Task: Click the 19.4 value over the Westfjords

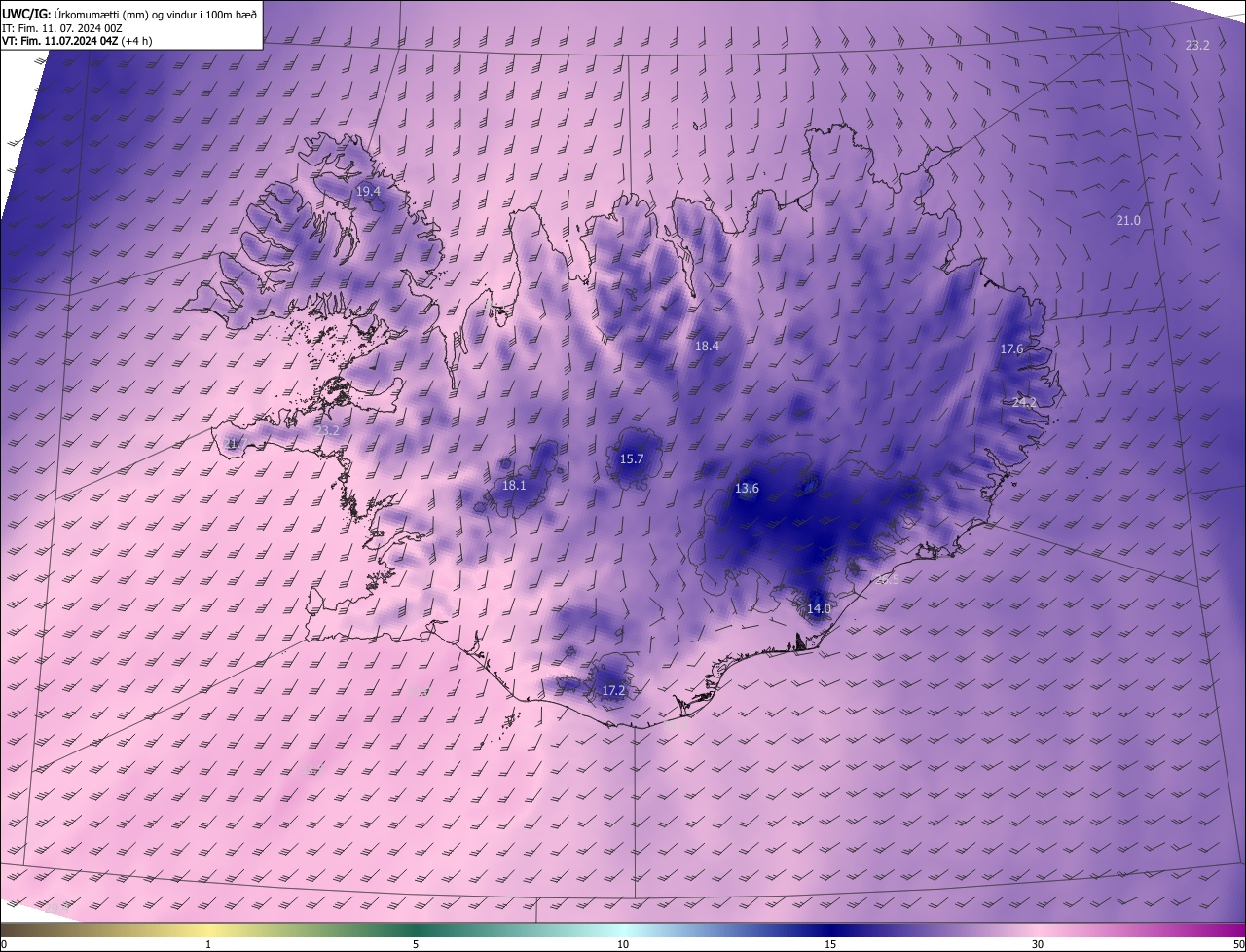Action: click(368, 192)
